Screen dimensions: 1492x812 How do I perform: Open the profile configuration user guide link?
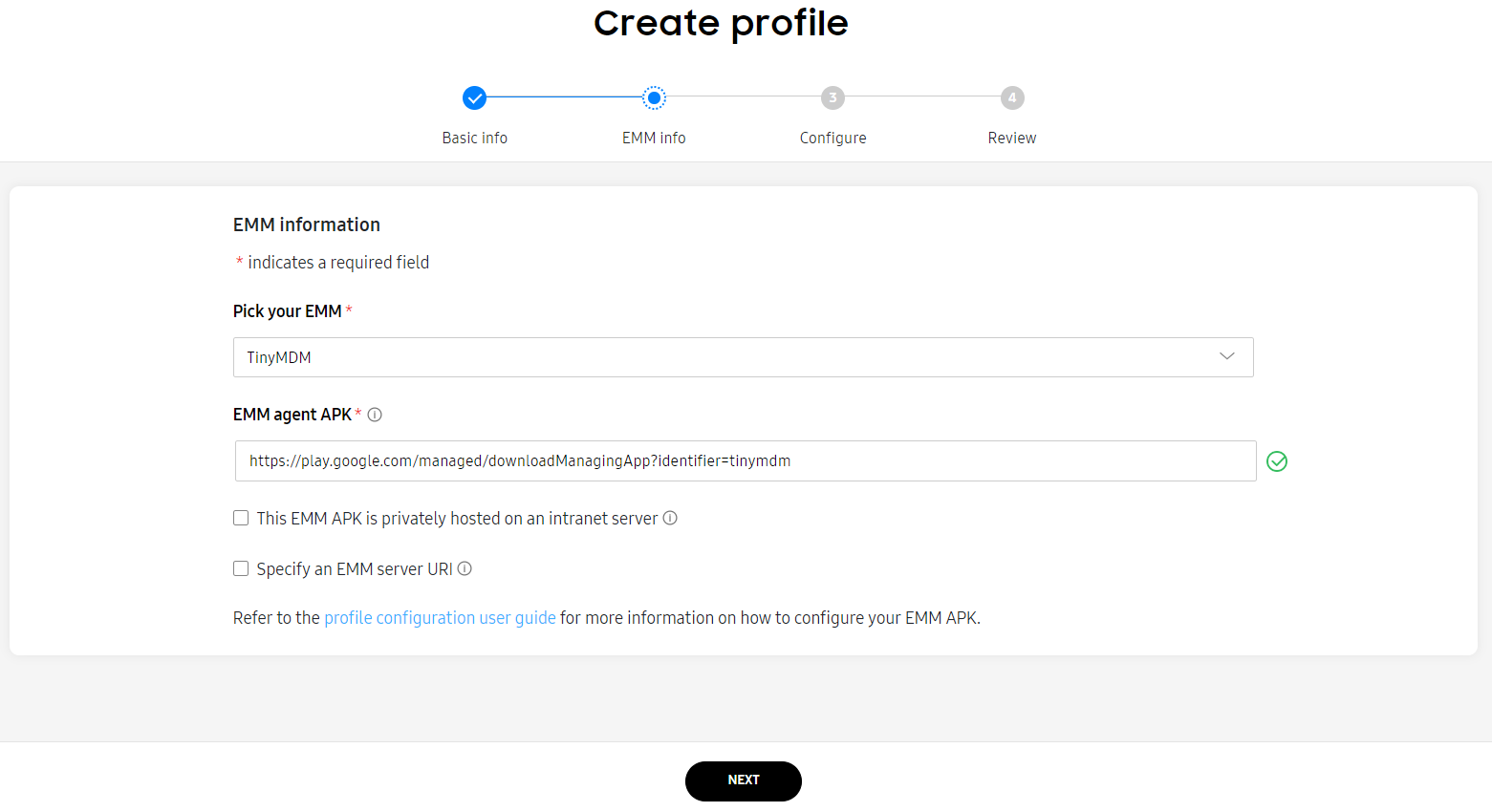tap(440, 618)
